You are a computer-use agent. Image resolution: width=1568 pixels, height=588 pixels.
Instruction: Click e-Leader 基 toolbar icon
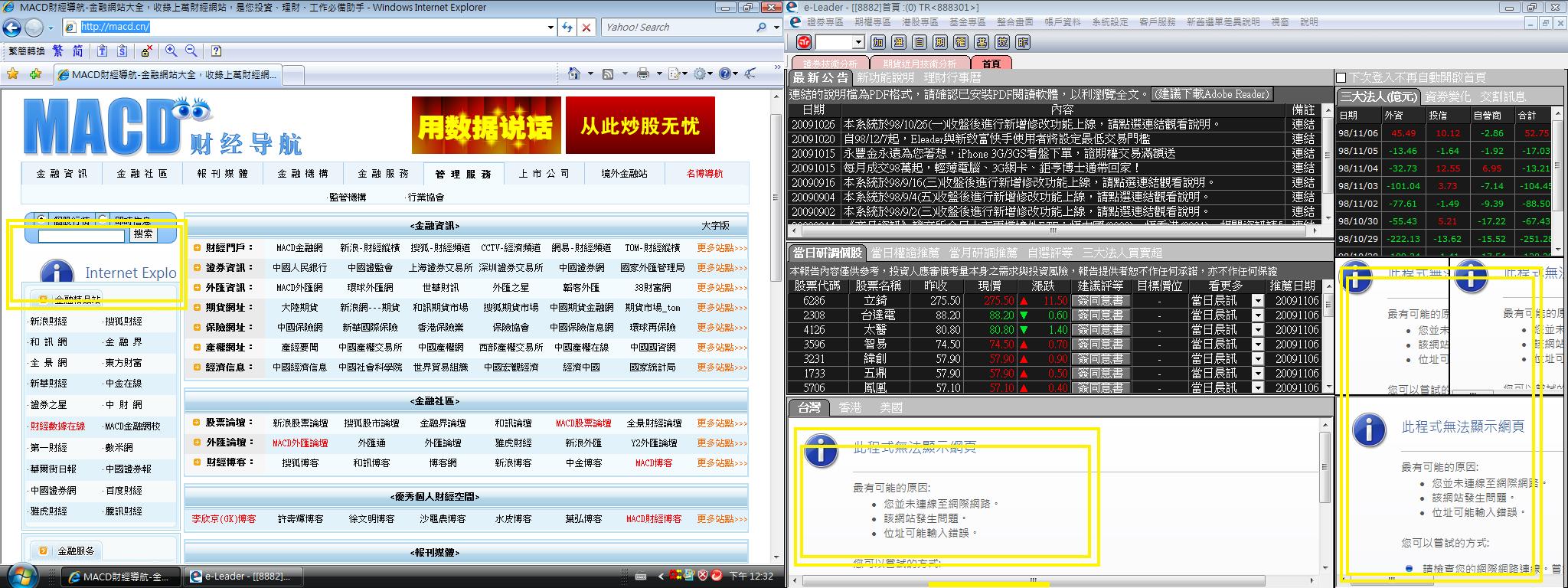(982, 42)
